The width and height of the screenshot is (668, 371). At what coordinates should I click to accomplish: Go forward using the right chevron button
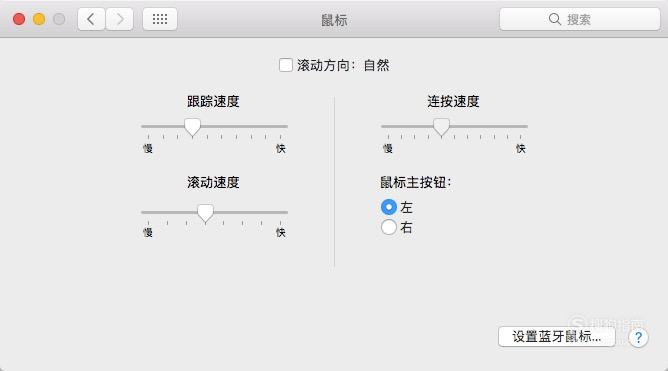[x=120, y=19]
